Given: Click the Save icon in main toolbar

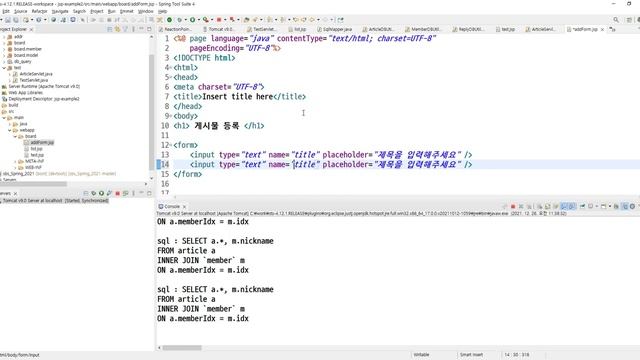Looking at the screenshot, I should [x=8, y=20].
